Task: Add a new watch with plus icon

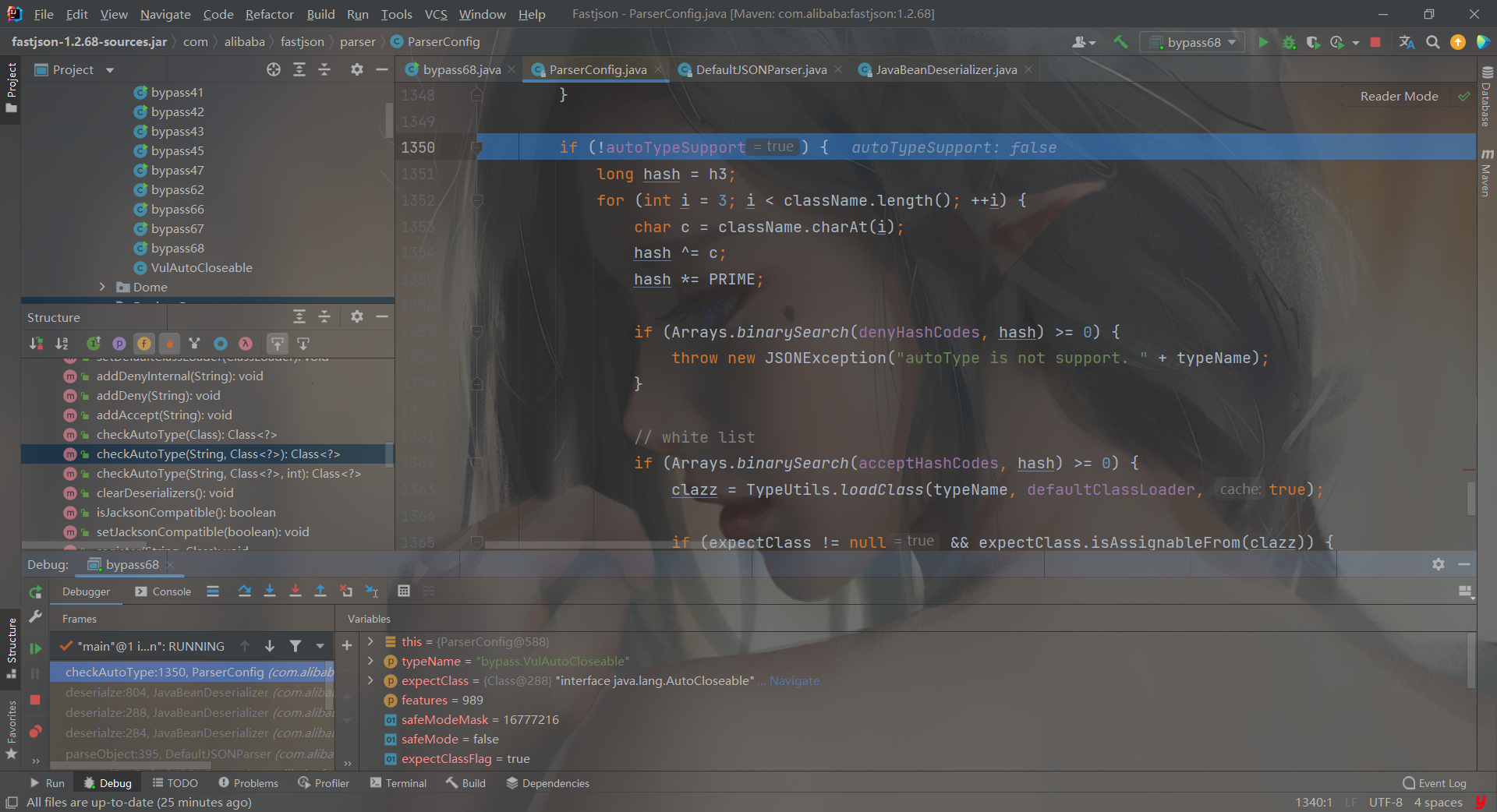Action: (x=347, y=645)
